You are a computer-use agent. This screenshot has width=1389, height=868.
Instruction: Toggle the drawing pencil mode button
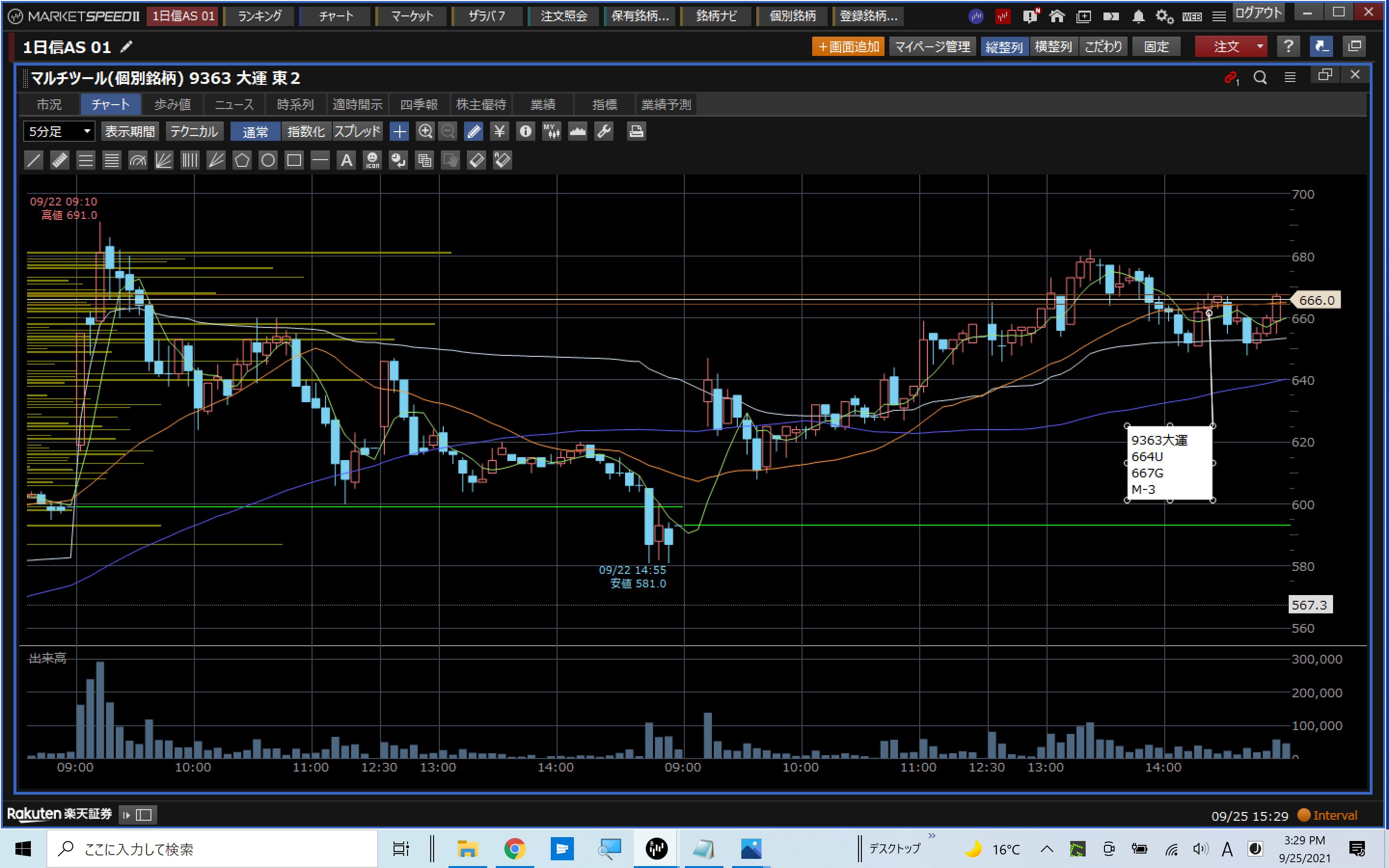[x=474, y=132]
